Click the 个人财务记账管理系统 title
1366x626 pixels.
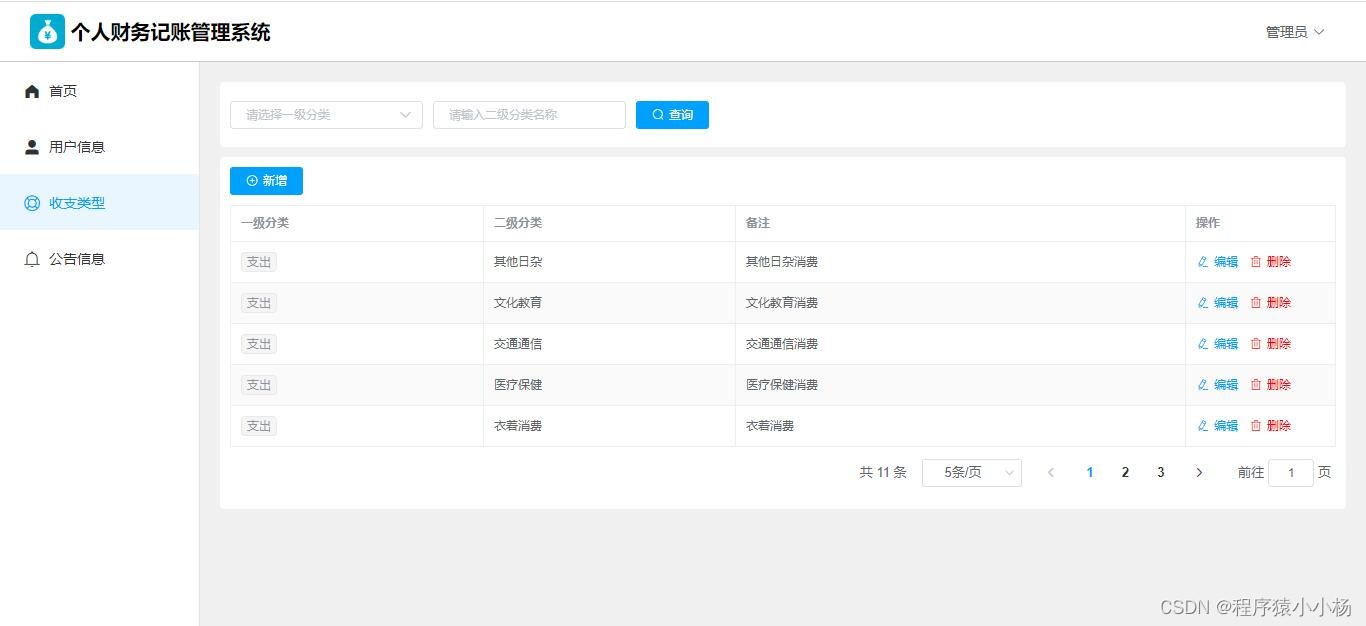click(x=170, y=32)
